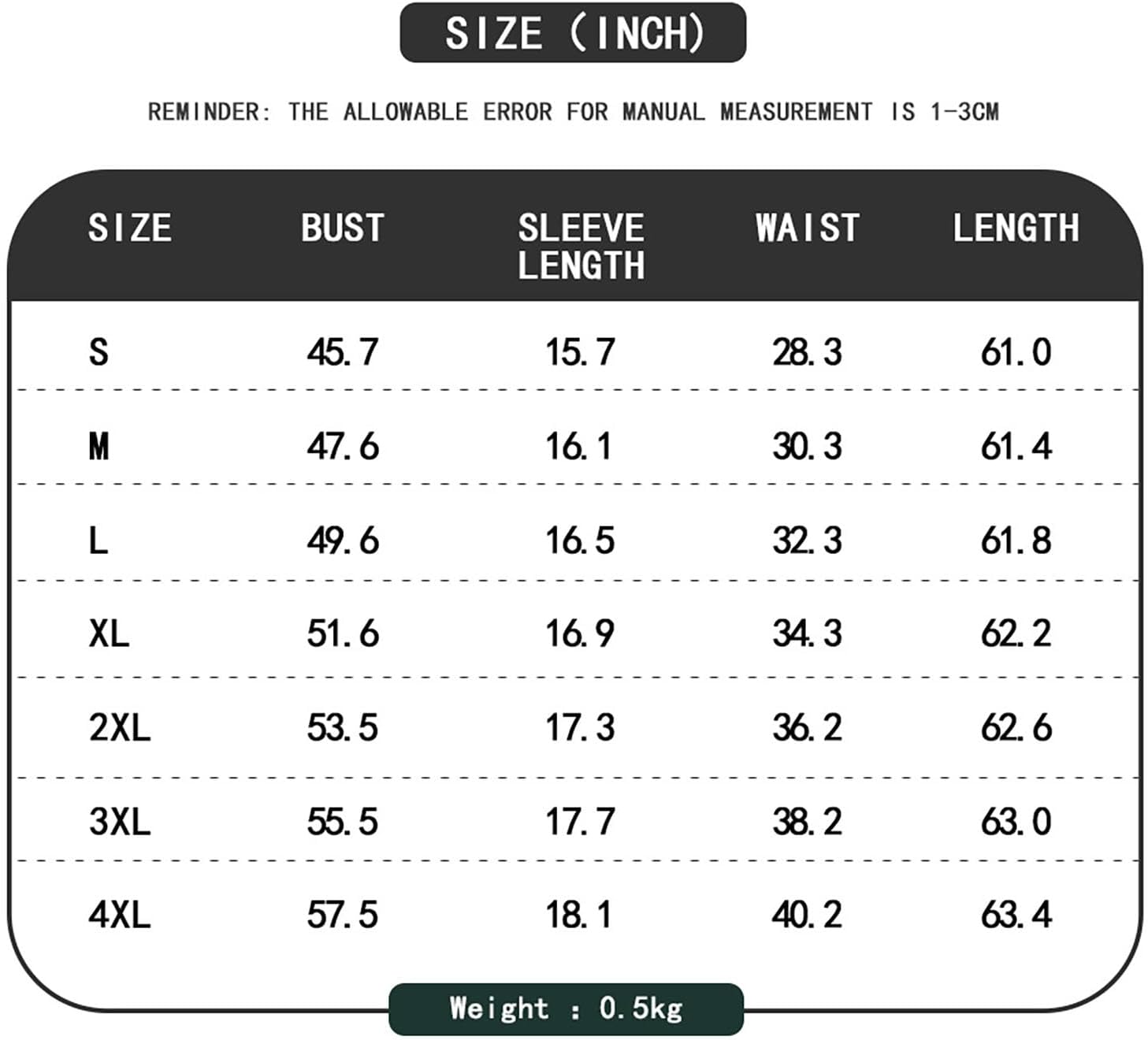Click the bust value 45.7
This screenshot has width=1148, height=1040.
[342, 352]
